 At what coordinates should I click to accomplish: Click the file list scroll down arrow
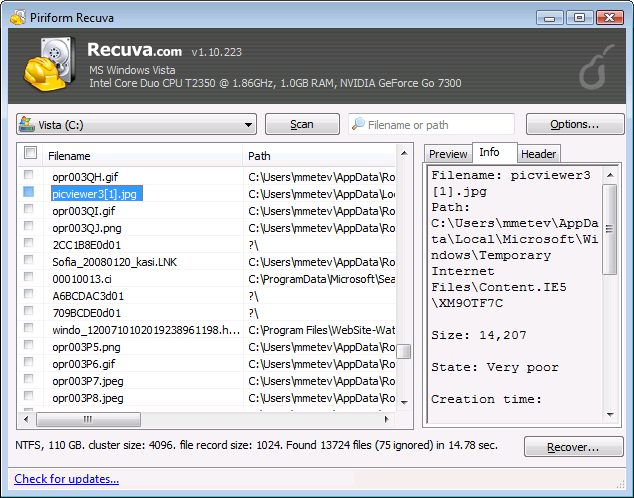point(404,403)
